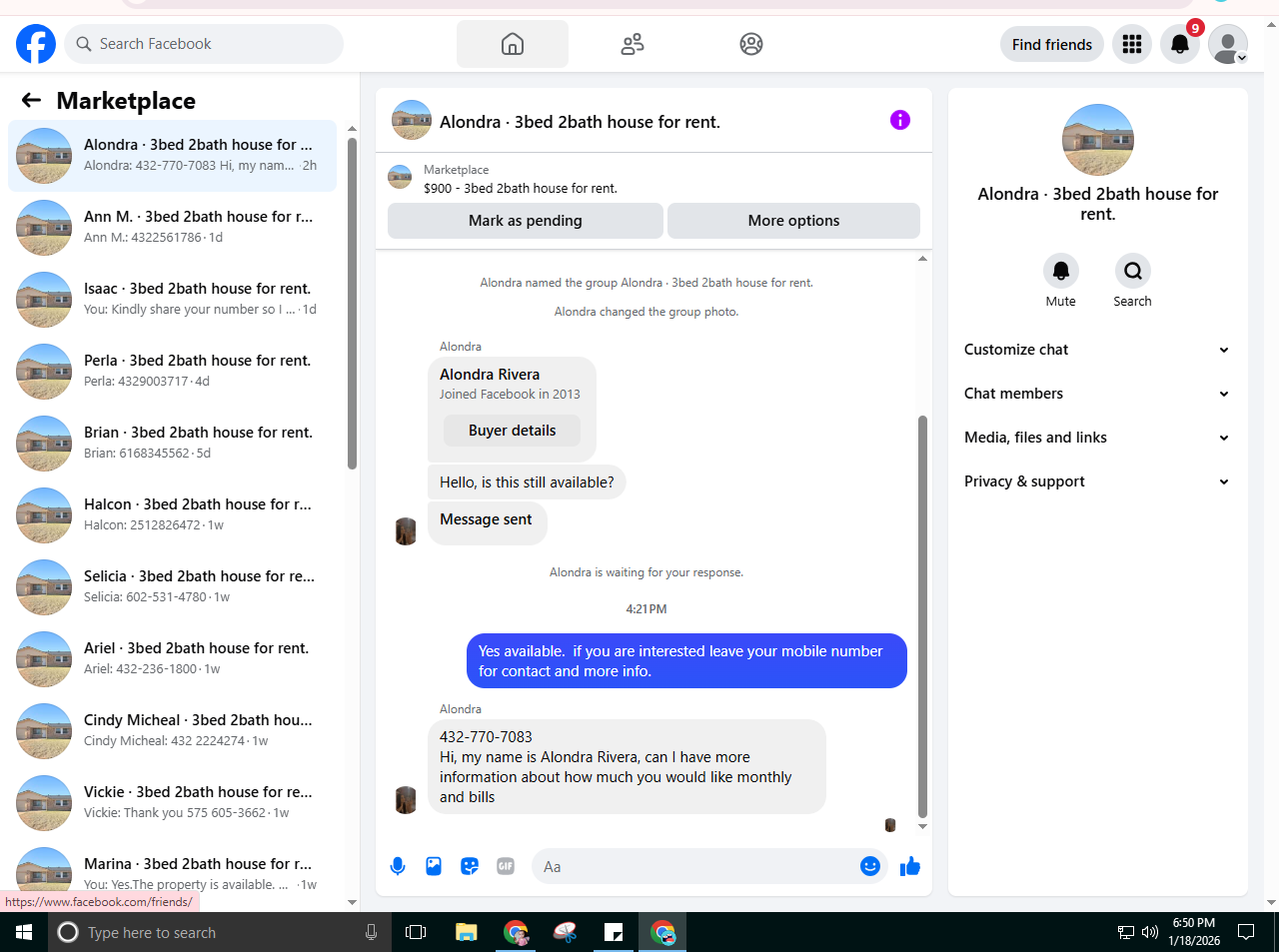The image size is (1279, 952).
Task: Expand Privacy & support section
Action: [x=1097, y=481]
